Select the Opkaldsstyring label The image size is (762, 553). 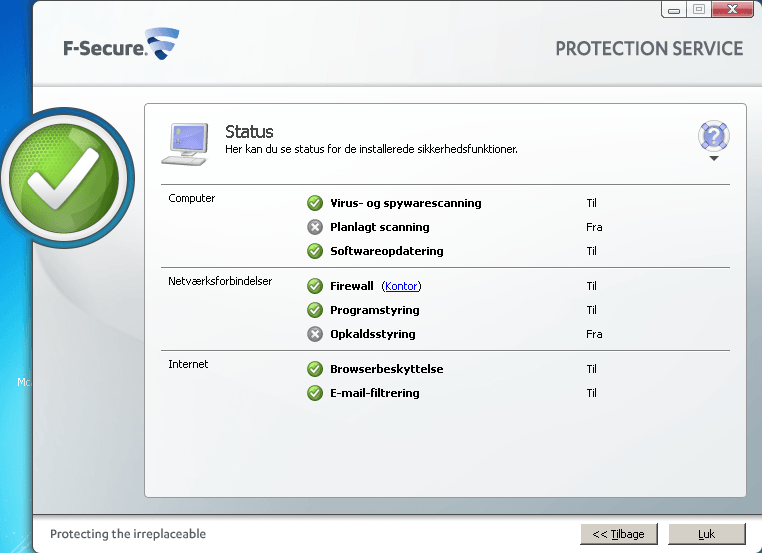(373, 334)
